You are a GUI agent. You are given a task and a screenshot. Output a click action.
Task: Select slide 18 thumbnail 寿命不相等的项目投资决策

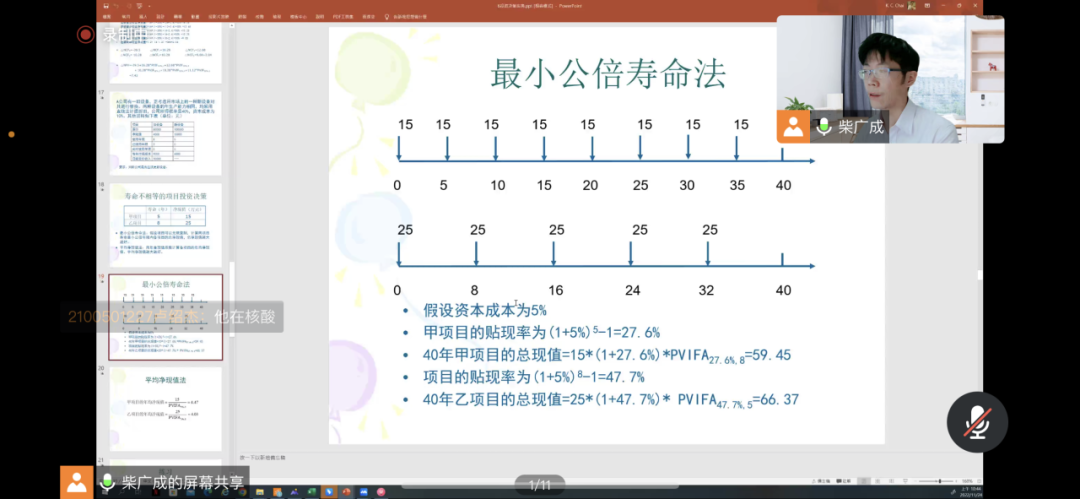pyautogui.click(x=165, y=225)
